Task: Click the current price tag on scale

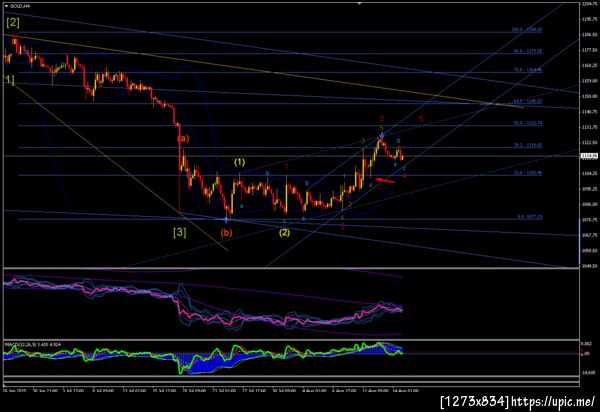Action: coord(590,156)
